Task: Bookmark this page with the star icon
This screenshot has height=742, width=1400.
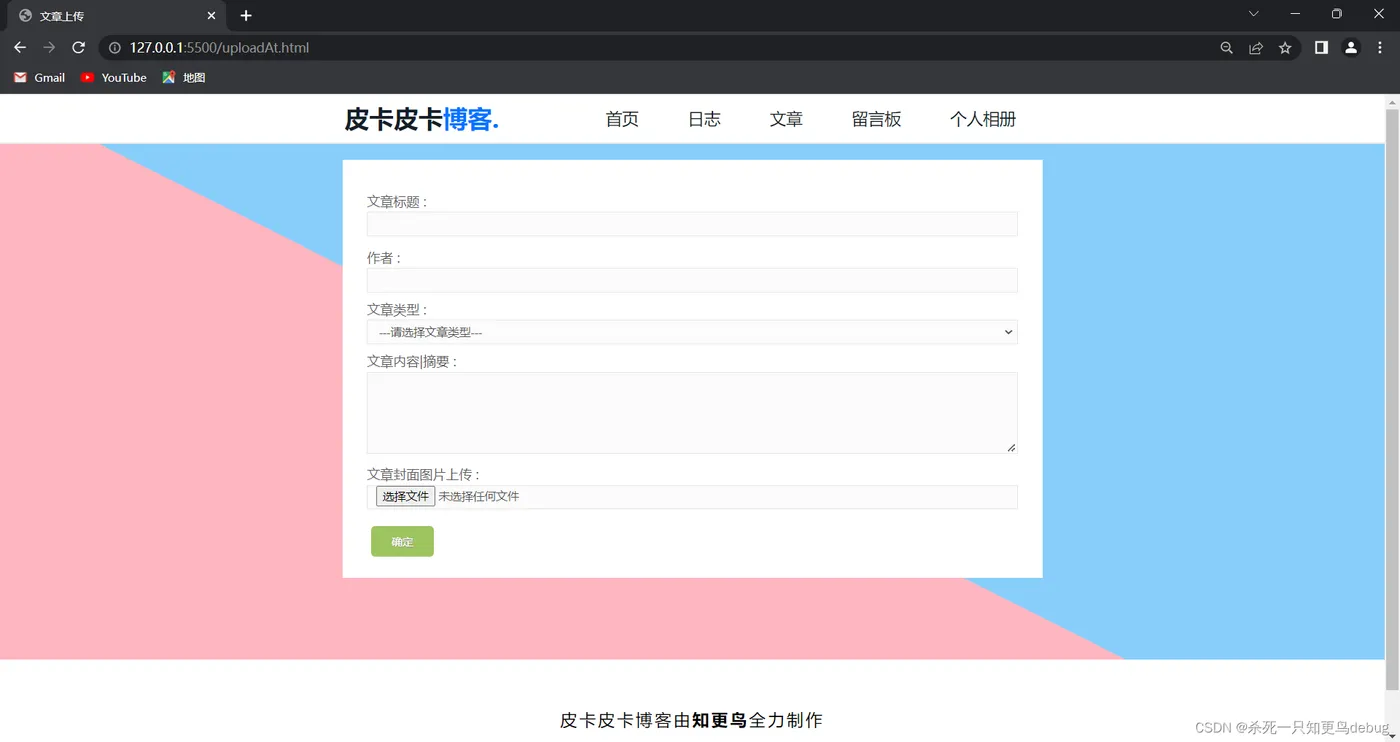Action: pos(1285,48)
